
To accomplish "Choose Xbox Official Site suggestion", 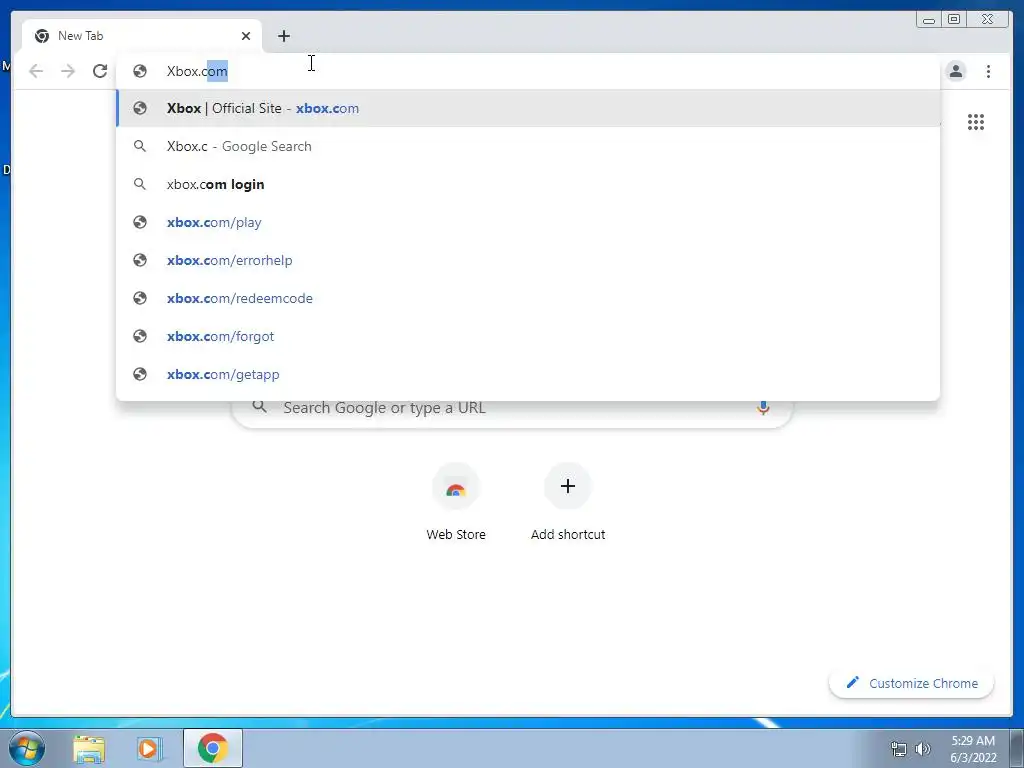I will click(x=528, y=108).
